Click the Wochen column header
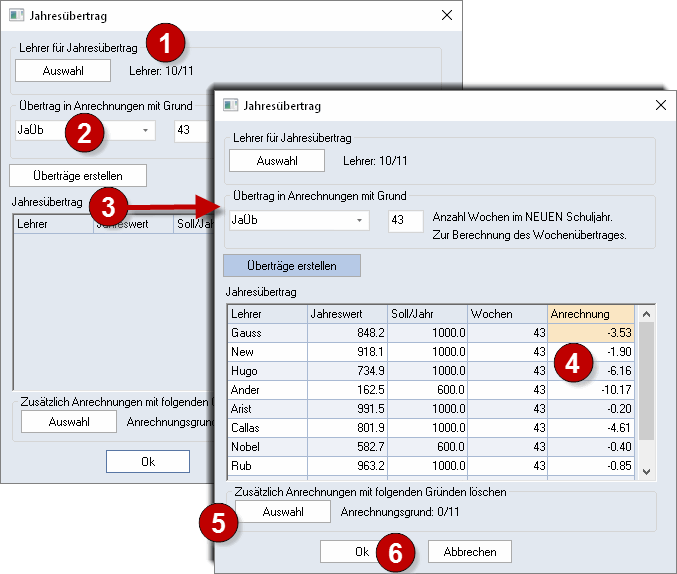The height and width of the screenshot is (574, 677). [507, 314]
